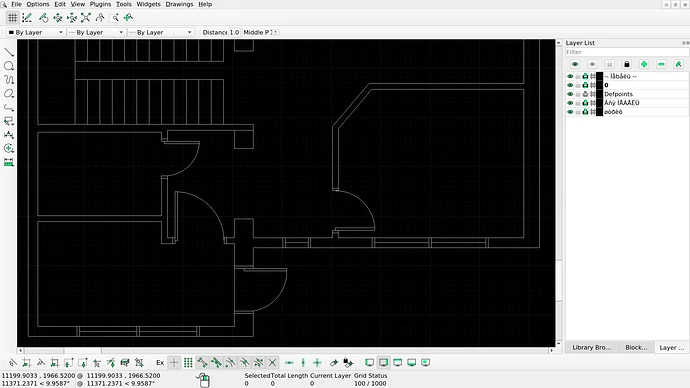This screenshot has height=388, width=690.
Task: Click the Distance value input field
Action: 234,33
